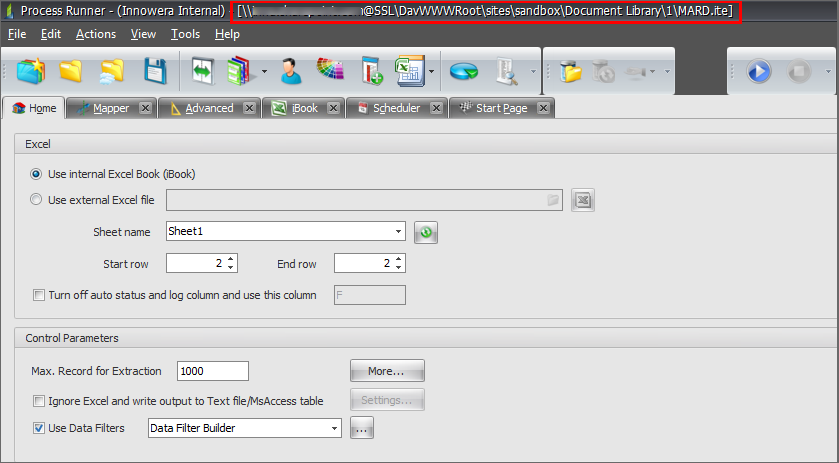Select Use external Excel file option
This screenshot has width=839, height=463.
(37, 200)
